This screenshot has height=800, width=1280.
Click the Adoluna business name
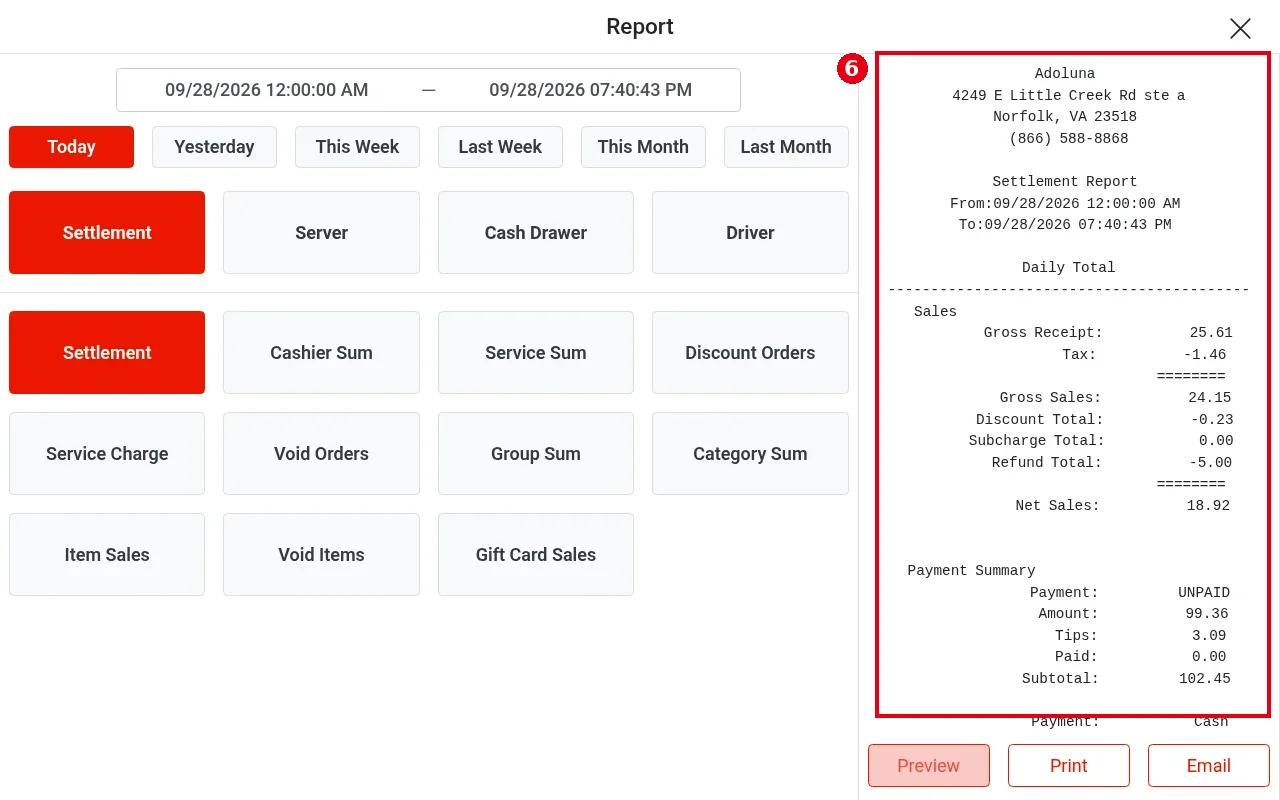point(1065,74)
